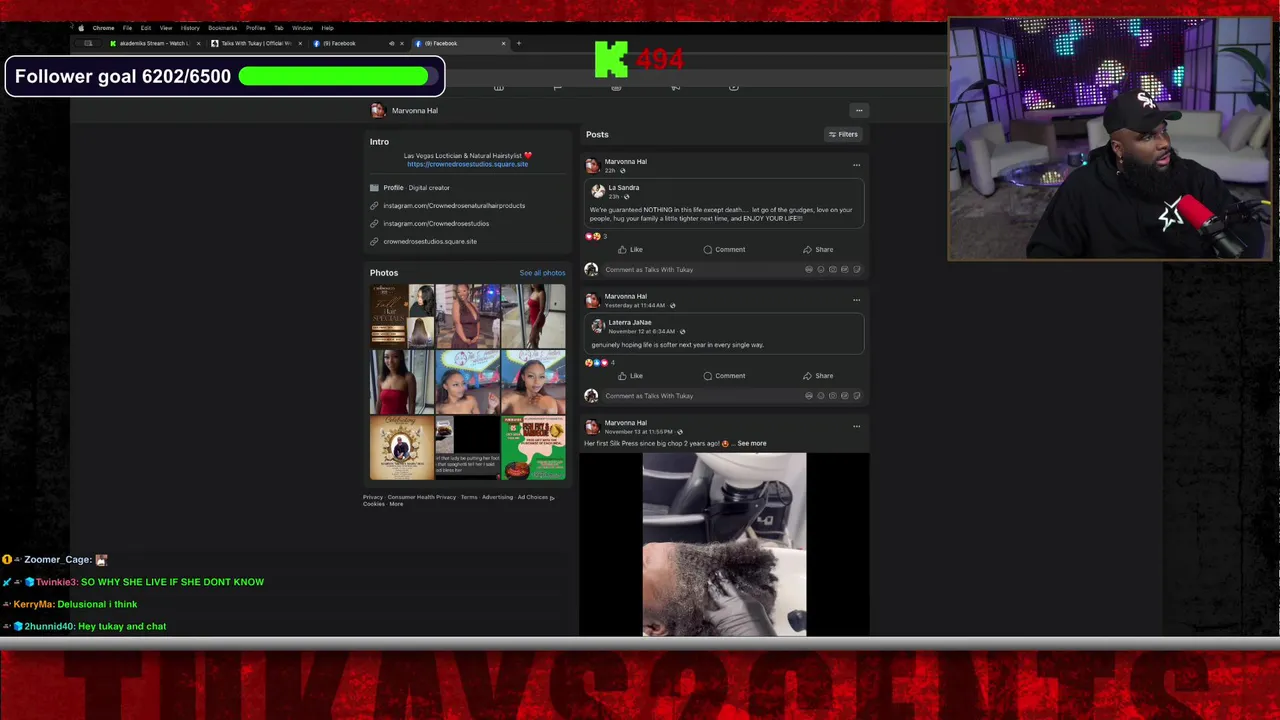Open options menu of 22h post
Image resolution: width=1280 pixels, height=720 pixels.
pos(856,165)
